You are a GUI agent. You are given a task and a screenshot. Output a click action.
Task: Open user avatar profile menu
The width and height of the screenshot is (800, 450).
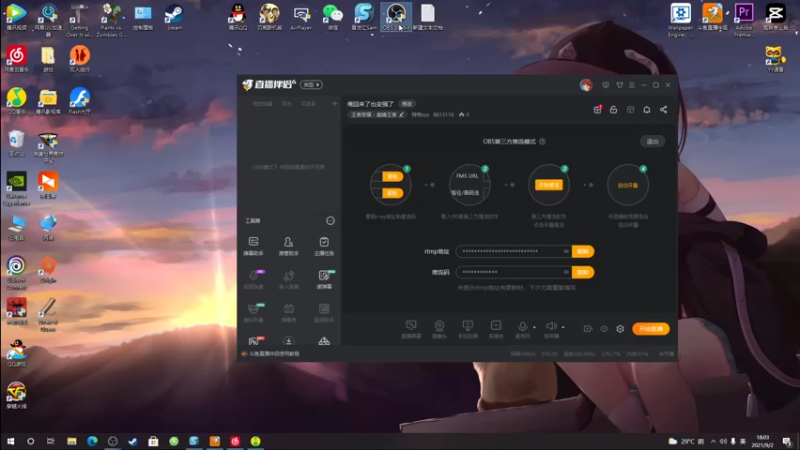coord(586,85)
